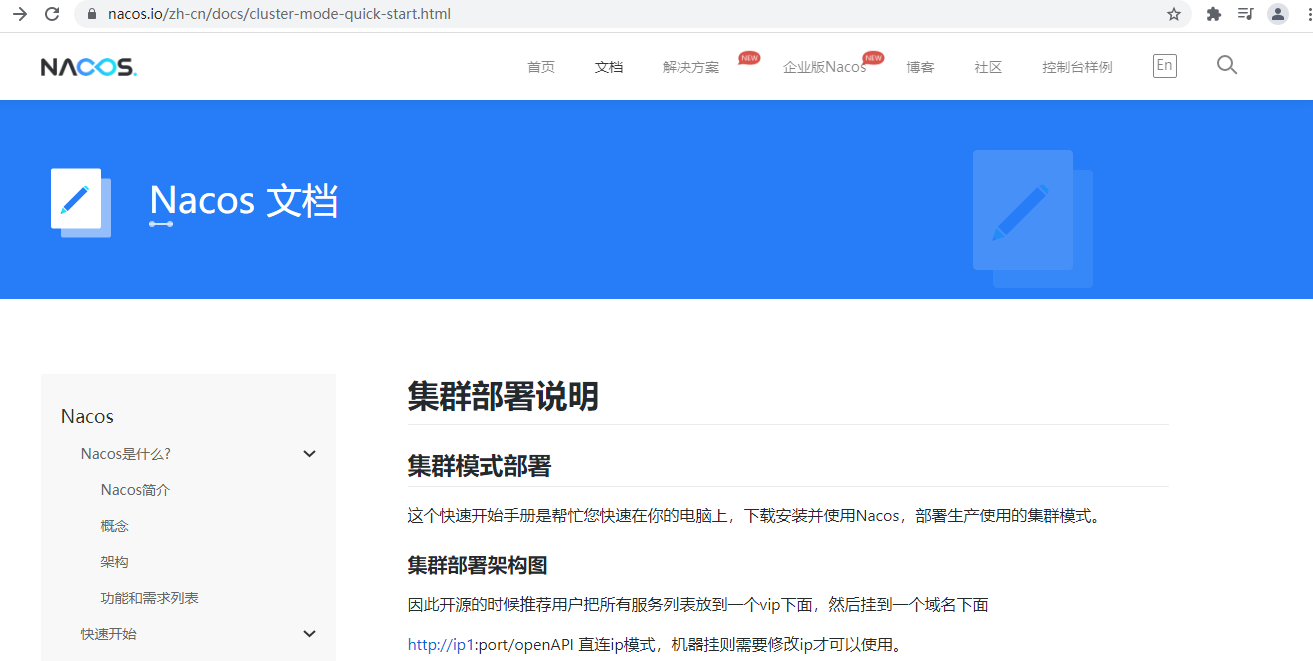Open the site search magnifier
This screenshot has height=661, width=1313.
coord(1227,65)
